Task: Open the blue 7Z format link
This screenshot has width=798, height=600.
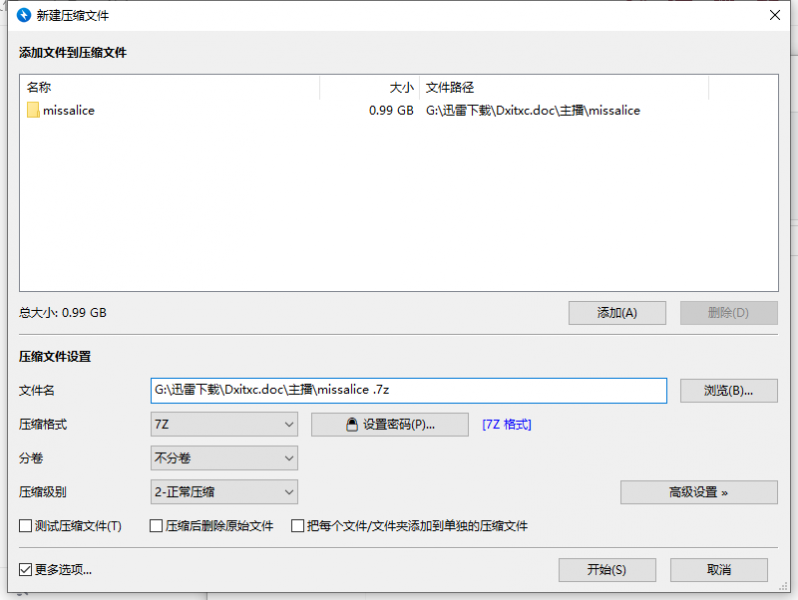Action: point(507,424)
